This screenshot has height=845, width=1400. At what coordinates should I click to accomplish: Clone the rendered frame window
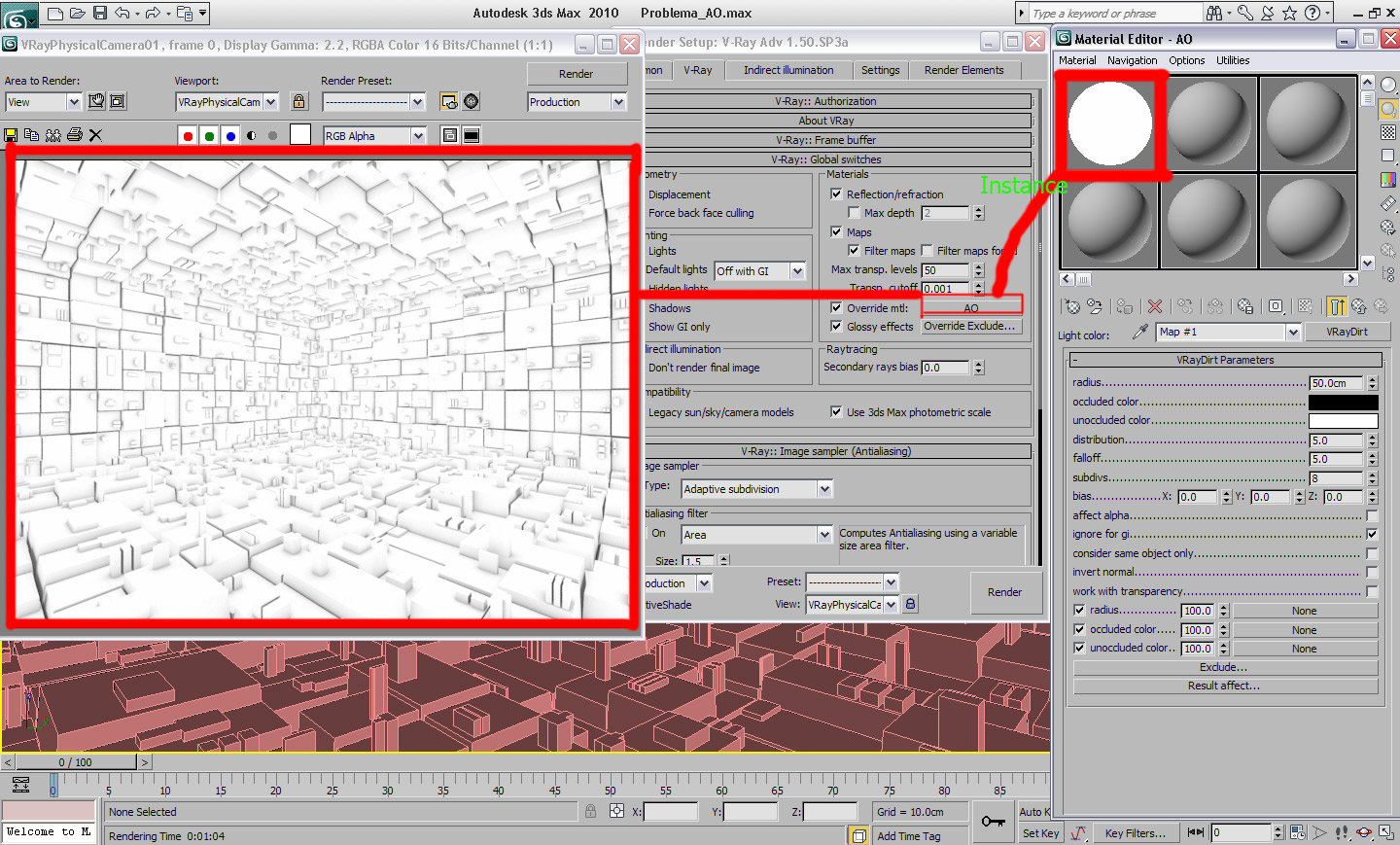(x=52, y=135)
